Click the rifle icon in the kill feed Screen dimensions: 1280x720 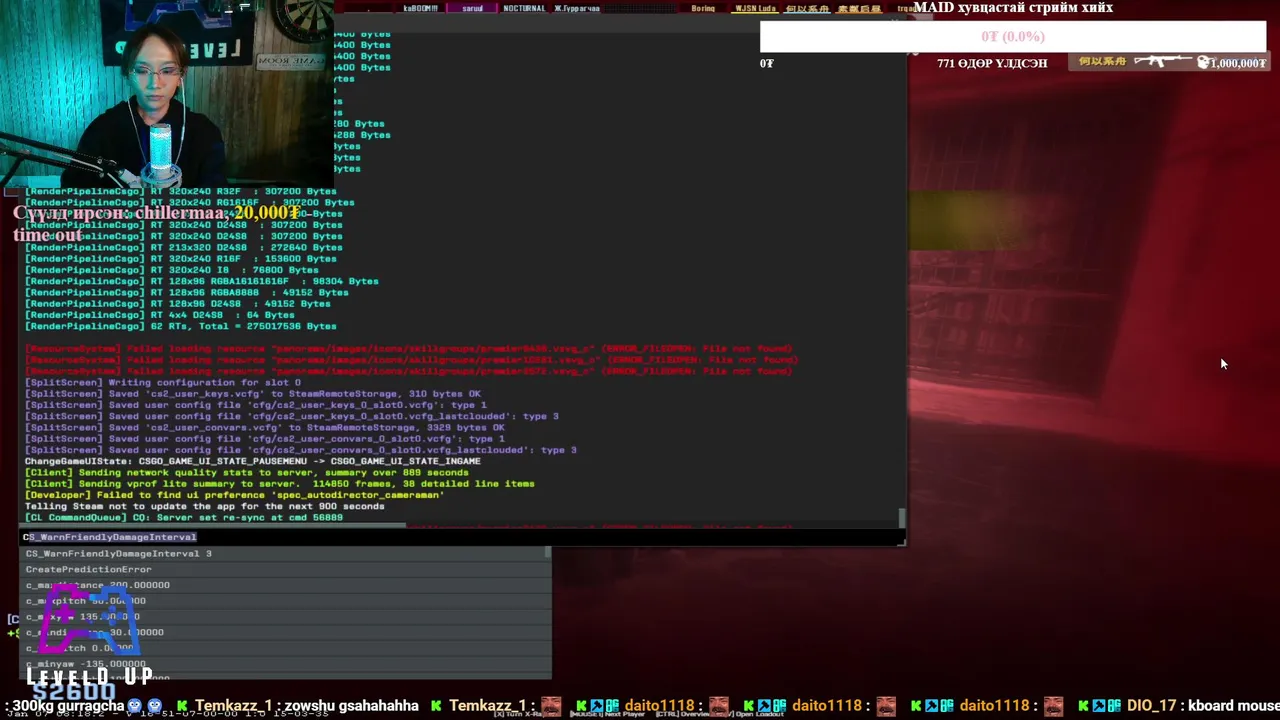1161,62
